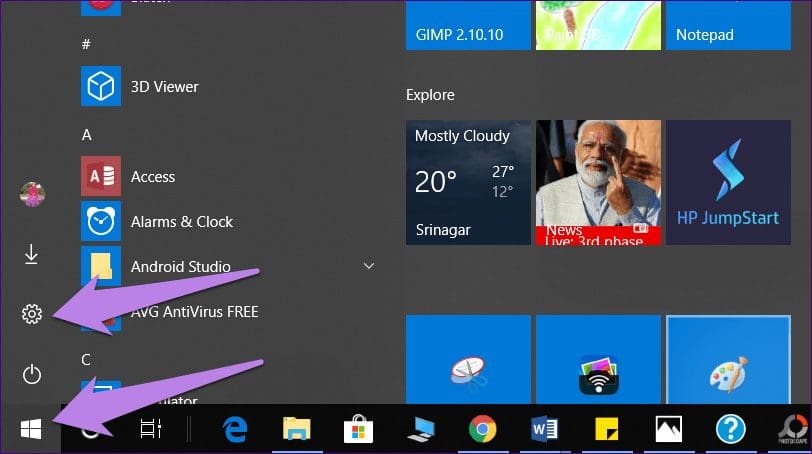Open Photos app from taskbar
Viewport: 812px width, 454px height.
click(669, 429)
